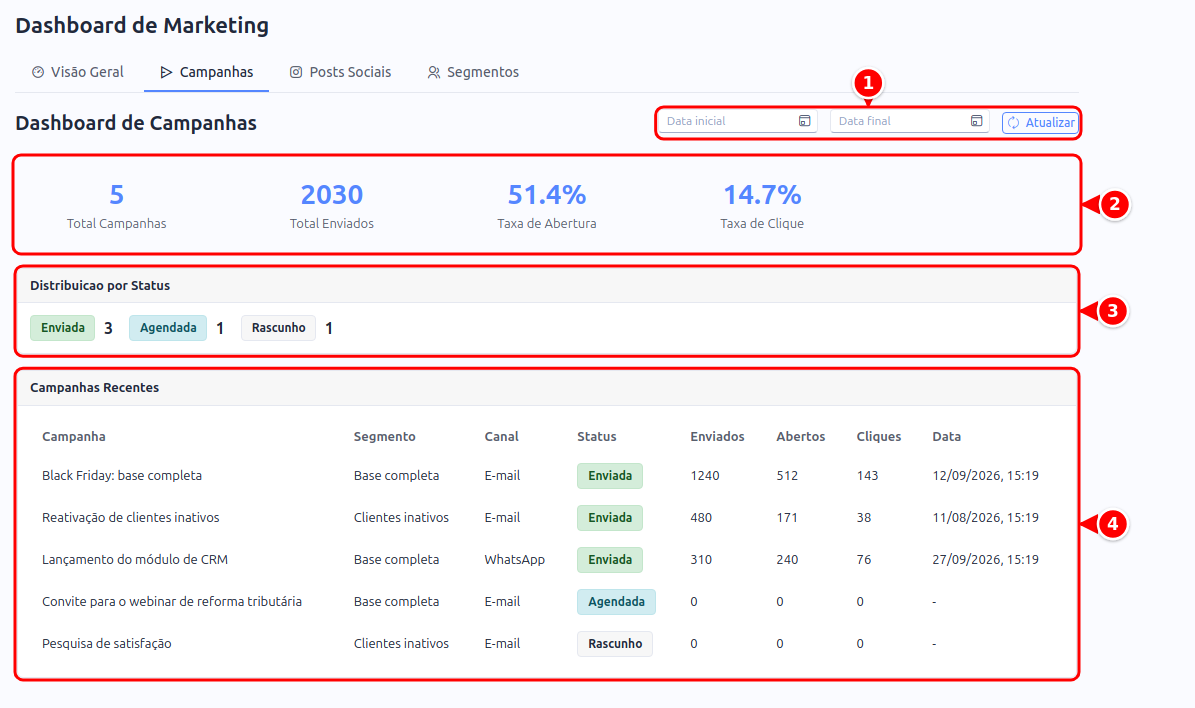Select the Black Friday: base completa campaign
This screenshot has height=708, width=1195.
pyautogui.click(x=122, y=476)
